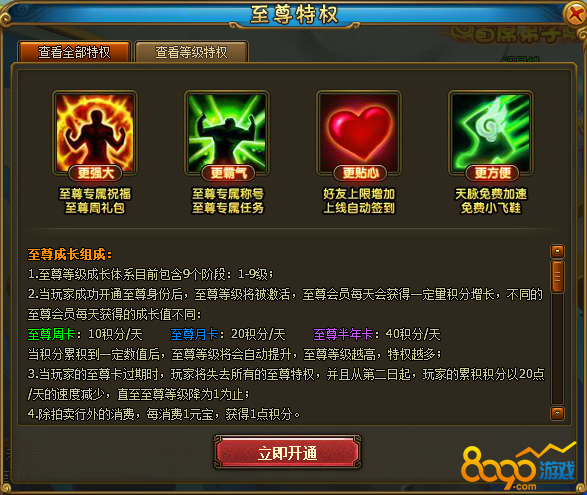Switch to 查看全部特权 tab
Image resolution: width=587 pixels, height=495 pixels.
tap(74, 52)
